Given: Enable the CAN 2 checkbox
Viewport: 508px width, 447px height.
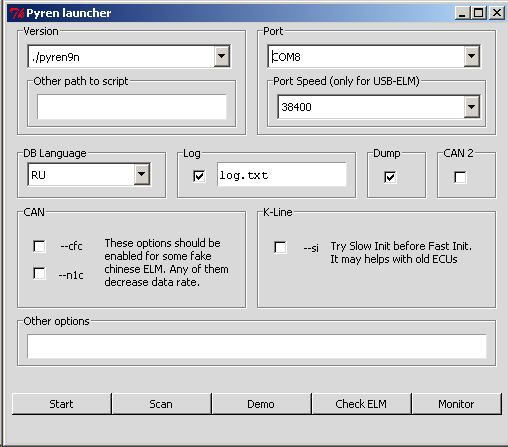Looking at the screenshot, I should coord(460,177).
